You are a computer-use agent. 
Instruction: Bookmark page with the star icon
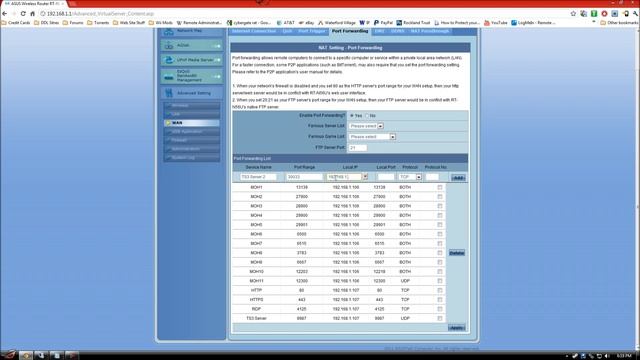573,13
